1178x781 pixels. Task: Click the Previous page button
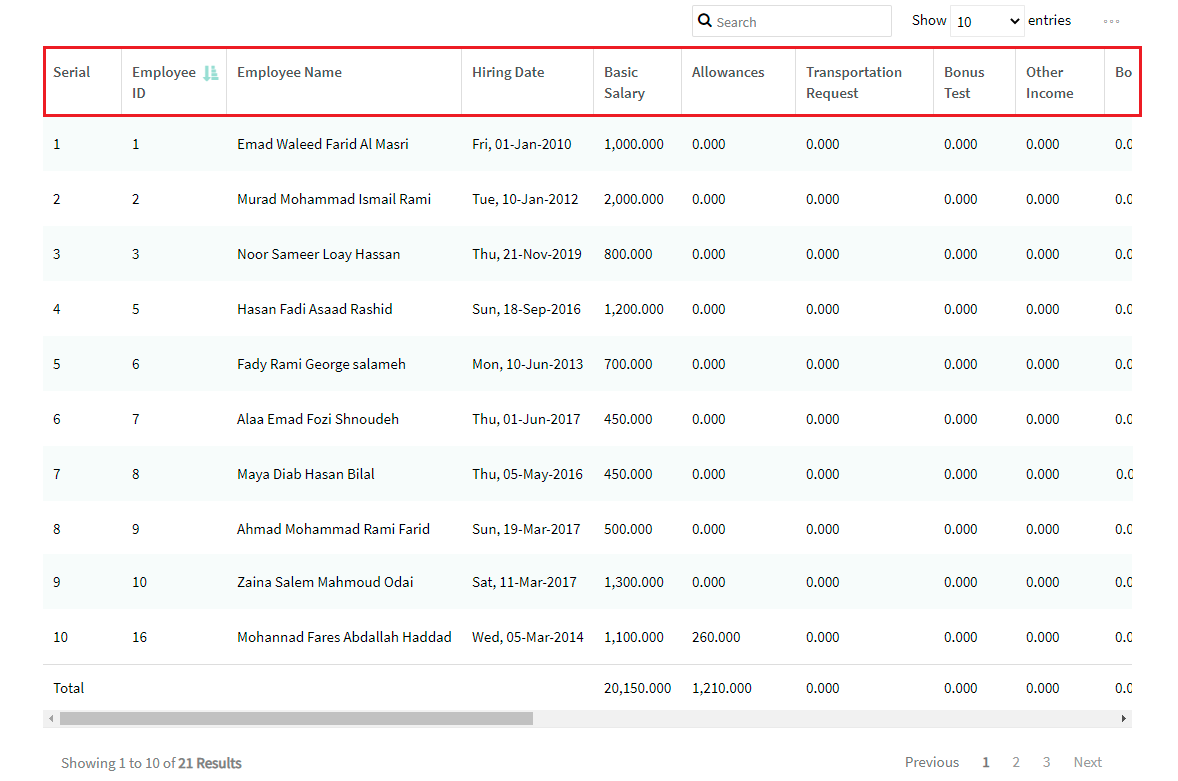click(932, 762)
